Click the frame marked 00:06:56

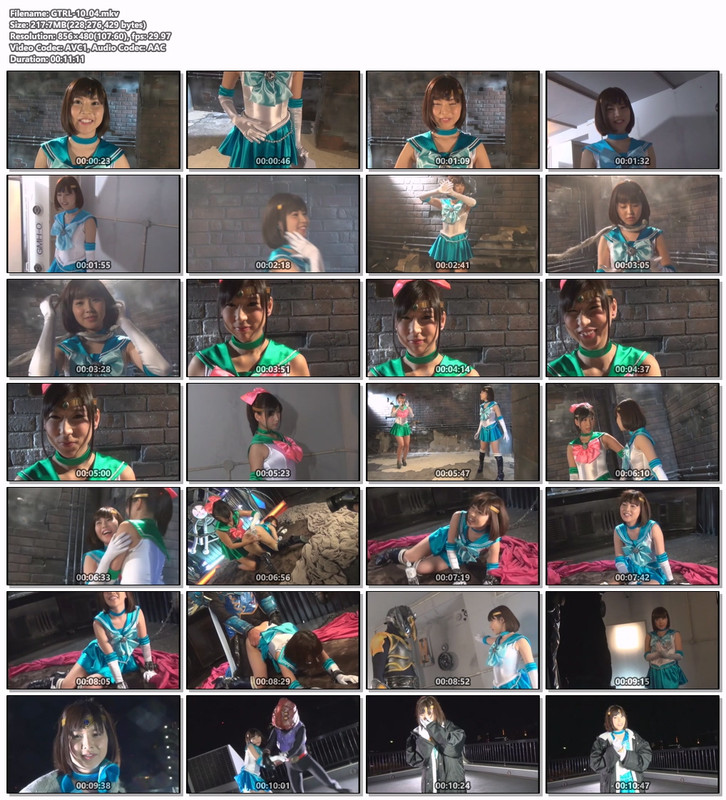tap(273, 536)
